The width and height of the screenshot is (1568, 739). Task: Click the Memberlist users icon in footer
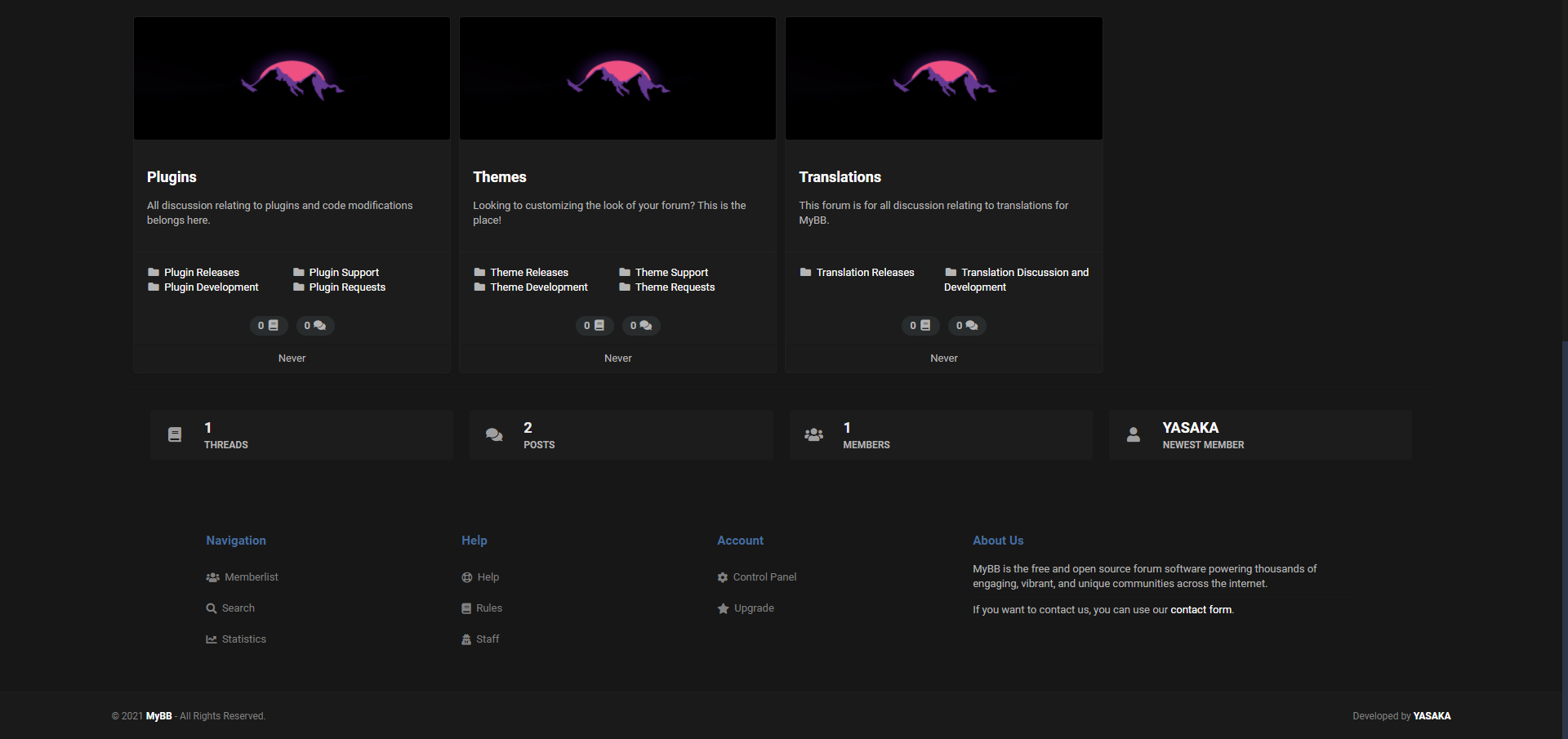(x=212, y=577)
